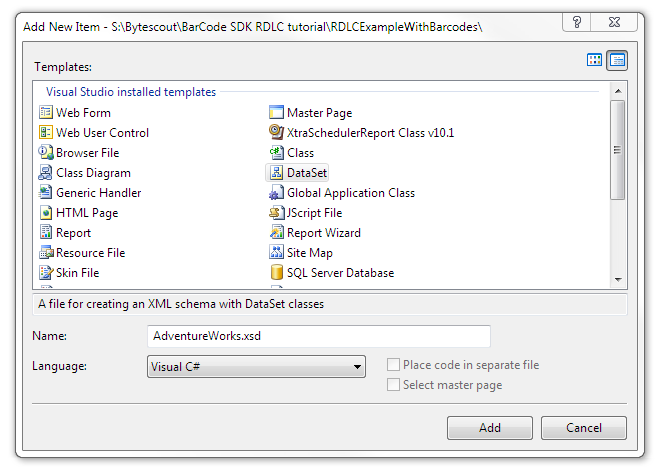Image resolution: width=657 pixels, height=469 pixels.
Task: Click the Add button
Action: (x=490, y=428)
